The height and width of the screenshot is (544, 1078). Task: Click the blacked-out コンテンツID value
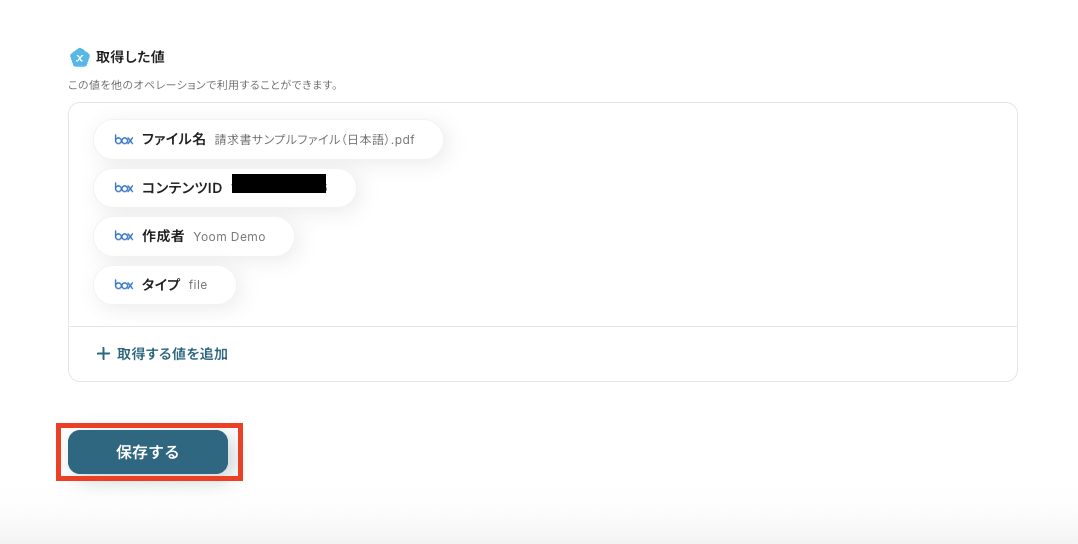pyautogui.click(x=279, y=184)
